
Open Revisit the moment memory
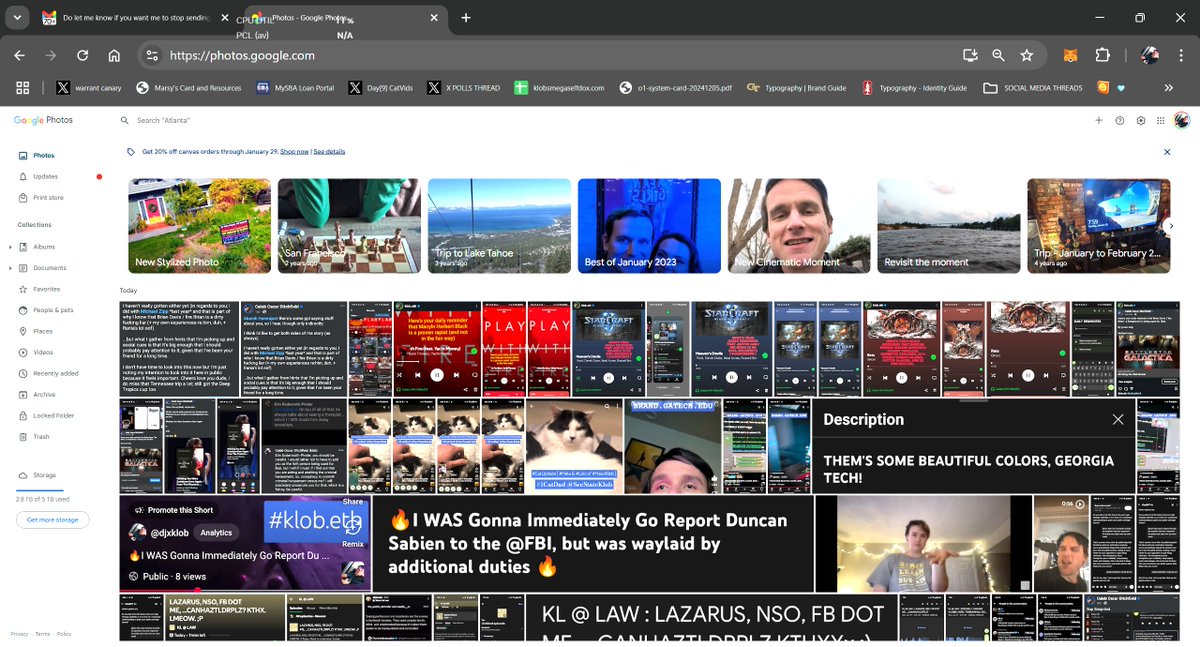coord(949,226)
